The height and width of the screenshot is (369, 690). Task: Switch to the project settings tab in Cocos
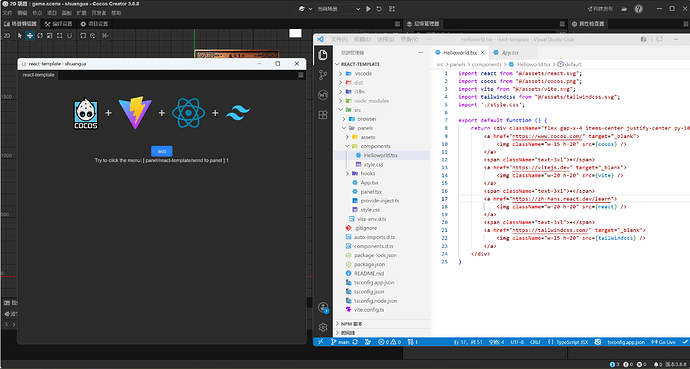[94, 24]
